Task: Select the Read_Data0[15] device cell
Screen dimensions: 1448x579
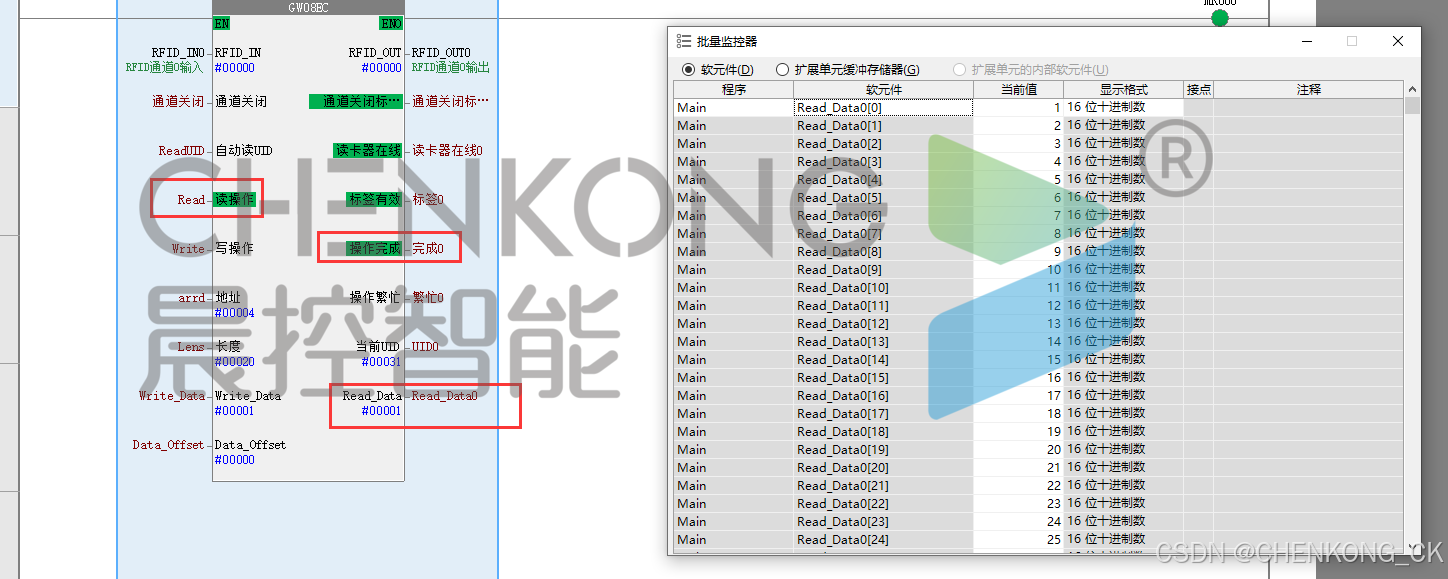Action: (884, 377)
